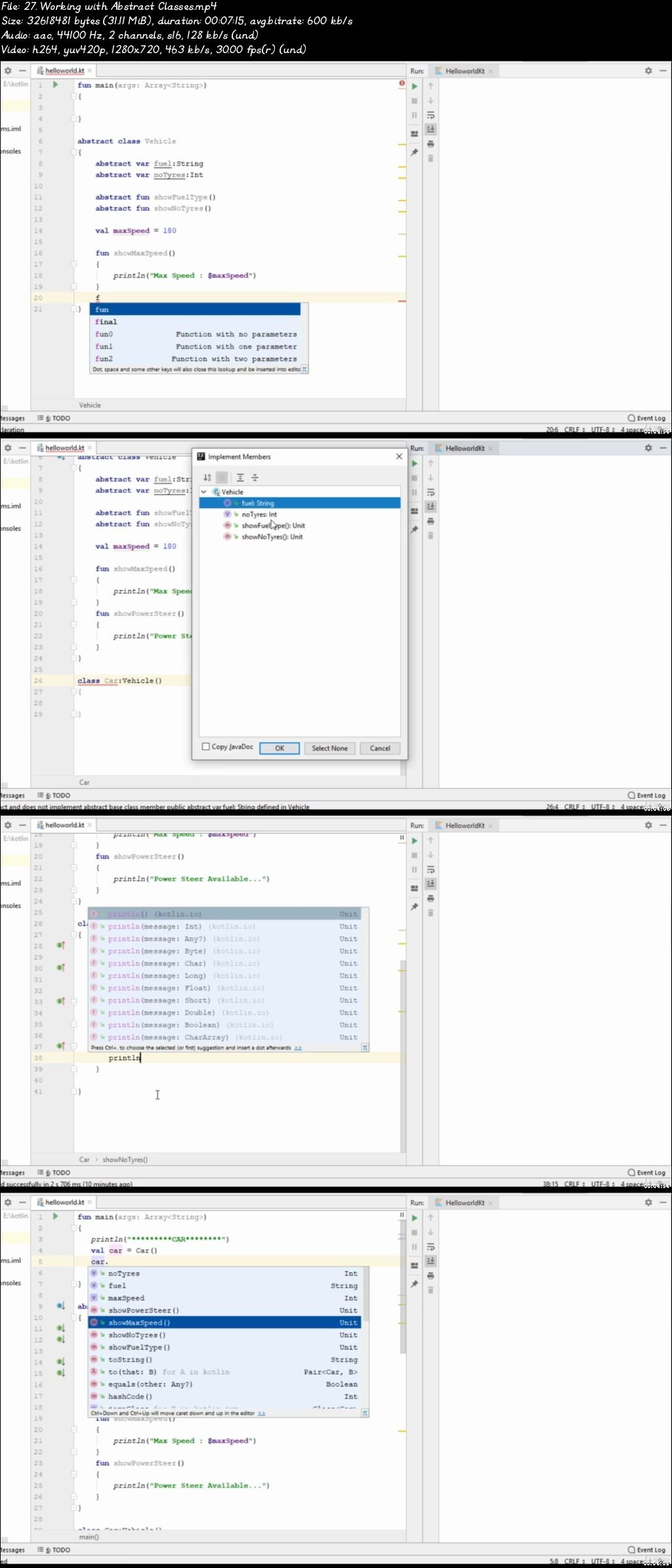
Task: Click Down stack trace arrow in Implement Members frame Run panel
Action: (430, 478)
